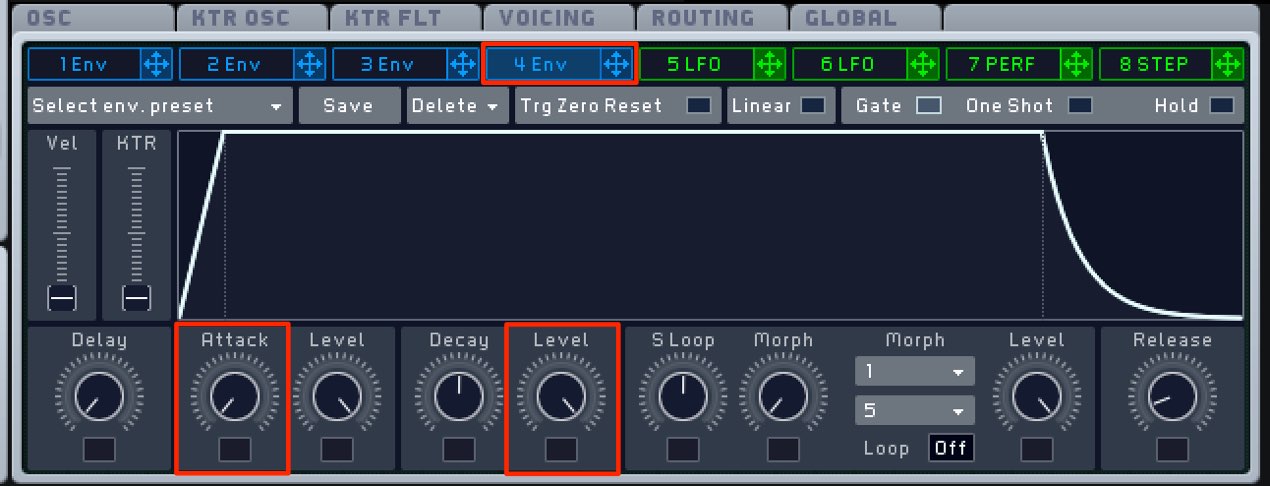1270x486 pixels.
Task: Click the modulation slot box under Morph knob
Action: click(x=783, y=449)
